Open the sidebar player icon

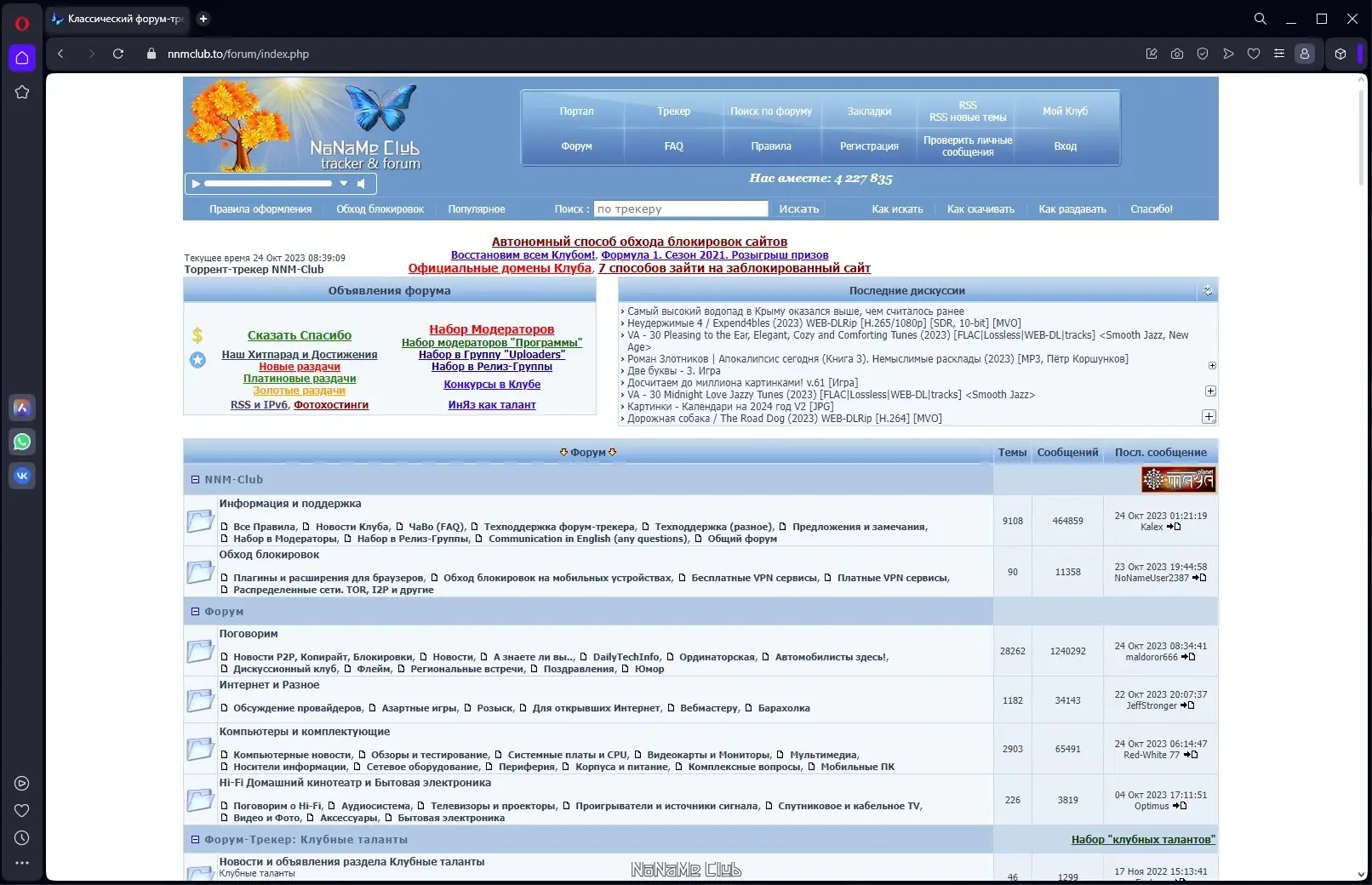[22, 784]
